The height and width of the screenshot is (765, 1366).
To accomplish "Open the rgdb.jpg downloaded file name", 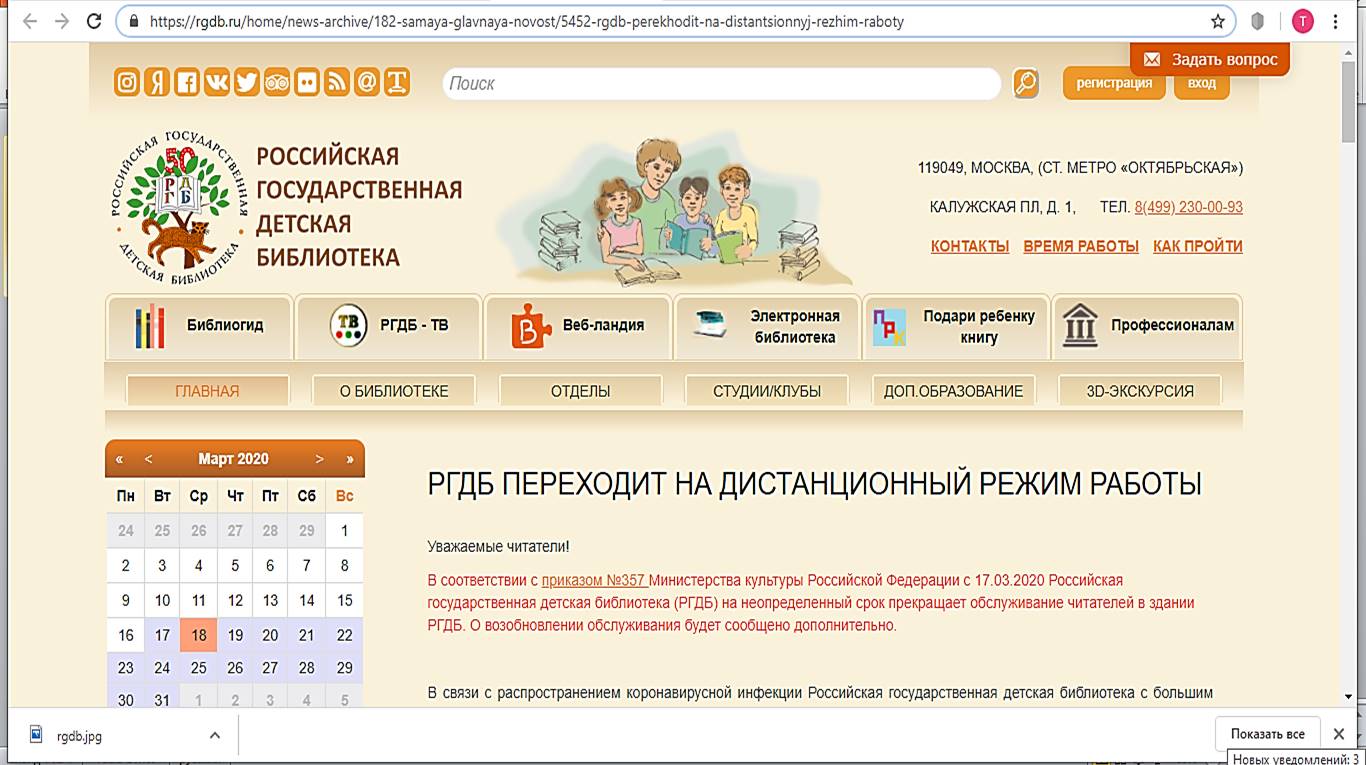I will (x=80, y=736).
